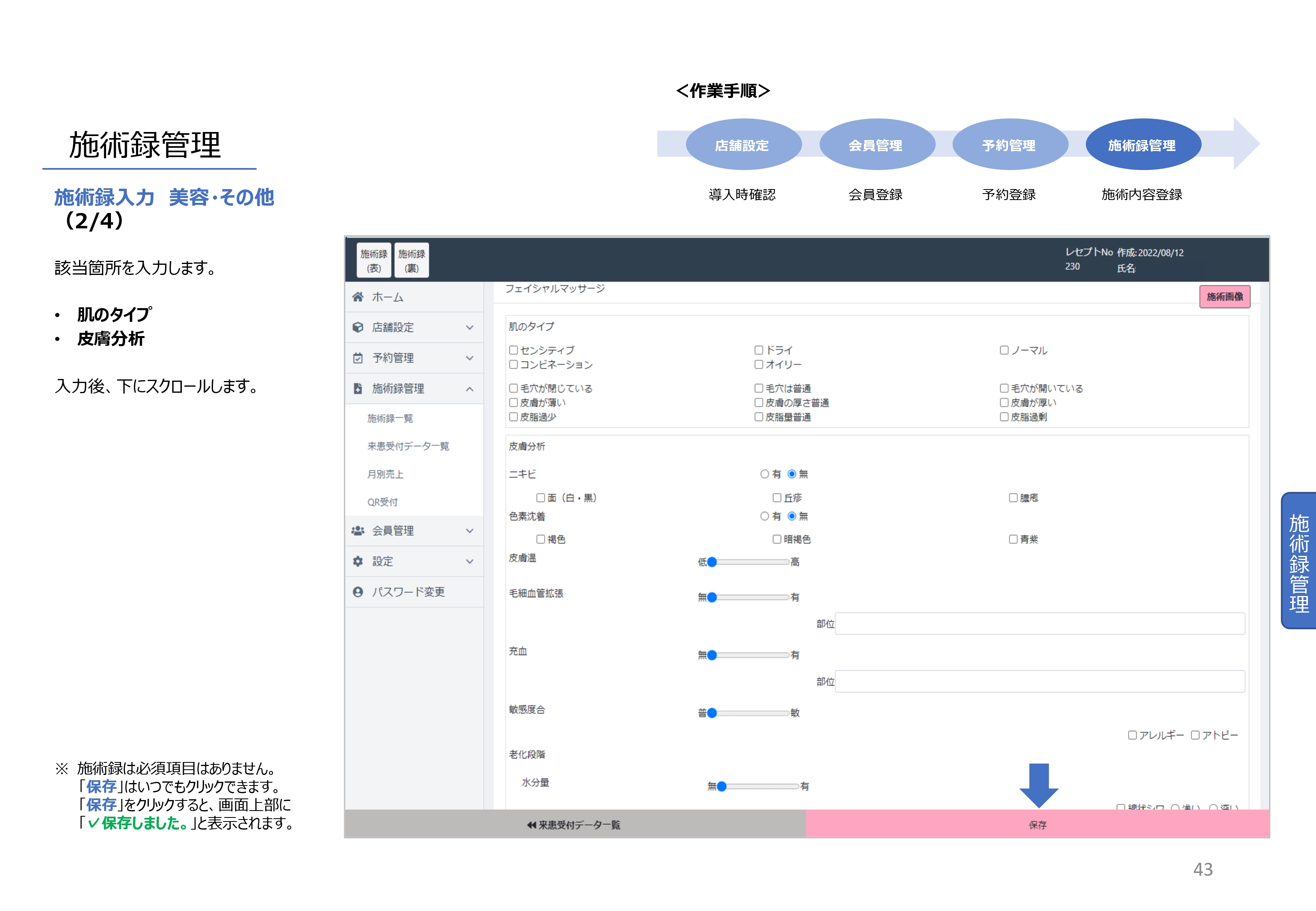Click the Home house icon in sidebar

click(358, 297)
